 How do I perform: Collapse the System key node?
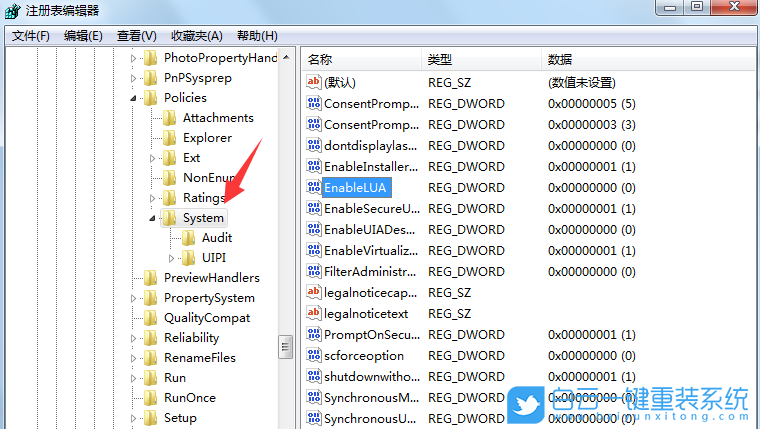tap(153, 218)
